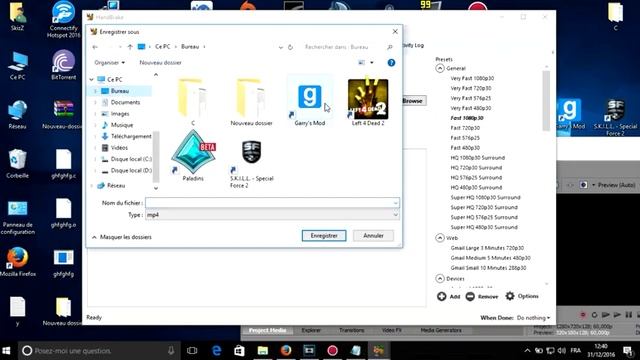Open Connectify Hotspot 2016 desktop icon
Viewport: 640px width, 360px height.
pos(63,20)
